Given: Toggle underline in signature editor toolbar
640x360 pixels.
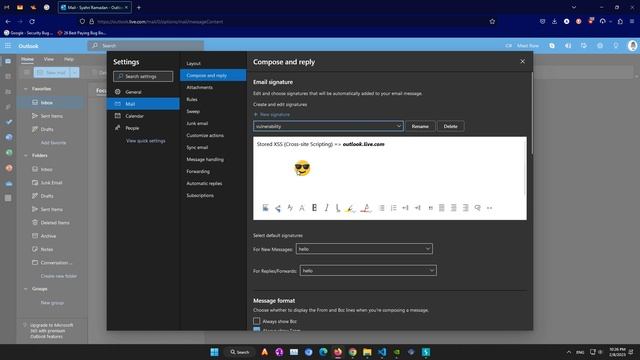Looking at the screenshot, I should (338, 208).
